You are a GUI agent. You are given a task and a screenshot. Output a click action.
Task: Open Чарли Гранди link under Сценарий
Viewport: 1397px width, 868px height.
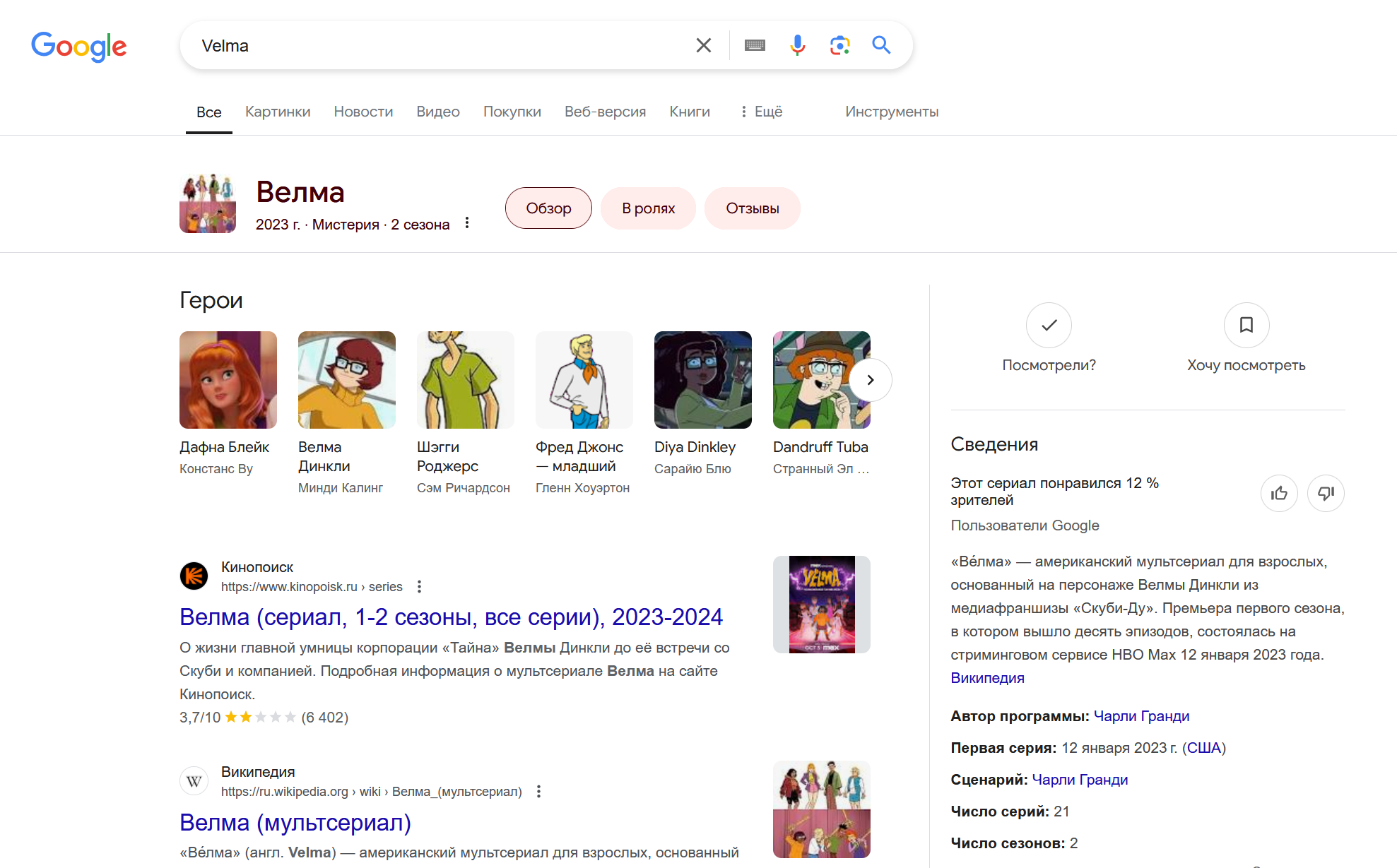[x=1080, y=780]
